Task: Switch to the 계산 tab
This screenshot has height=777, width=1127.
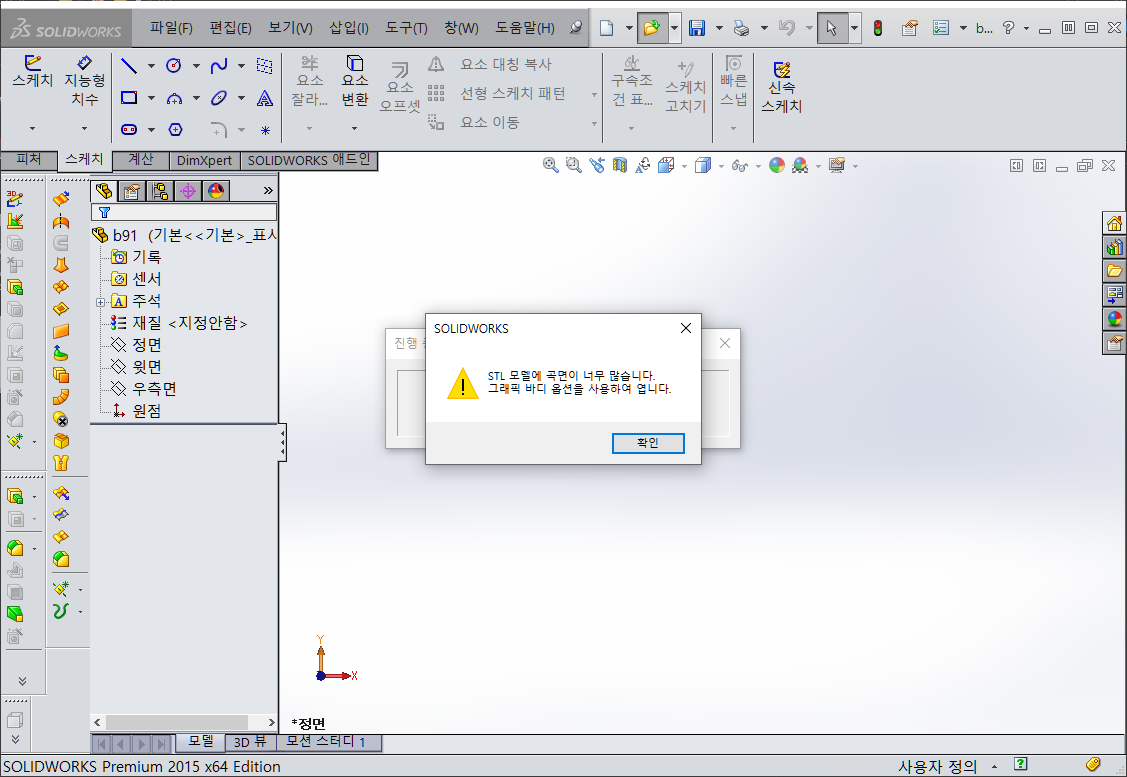Action: point(141,160)
